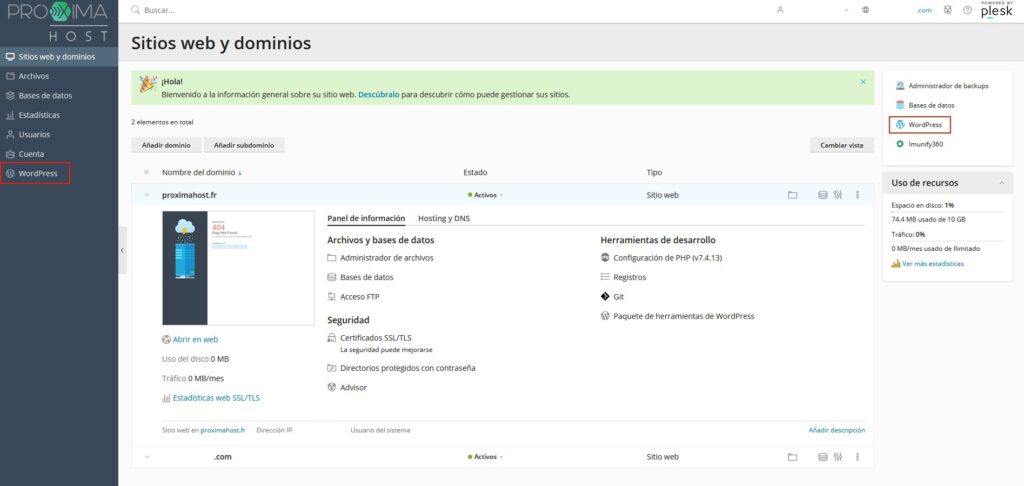Open databases icon in .com row
Viewport: 1024px width, 486px height.
coord(823,457)
